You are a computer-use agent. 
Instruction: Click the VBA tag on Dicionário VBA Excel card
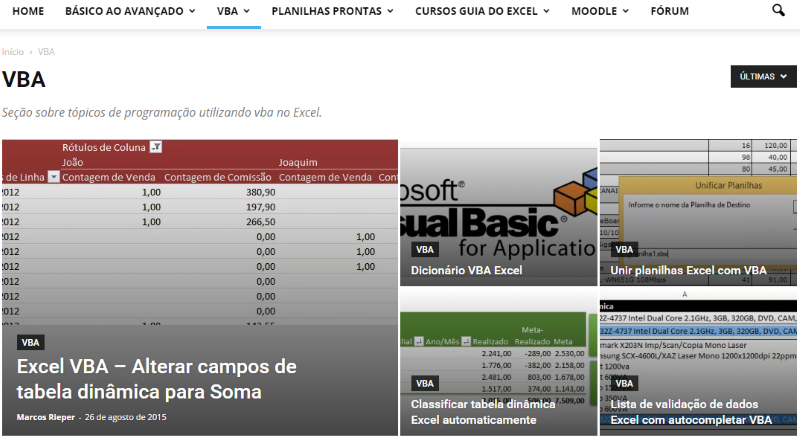(424, 250)
